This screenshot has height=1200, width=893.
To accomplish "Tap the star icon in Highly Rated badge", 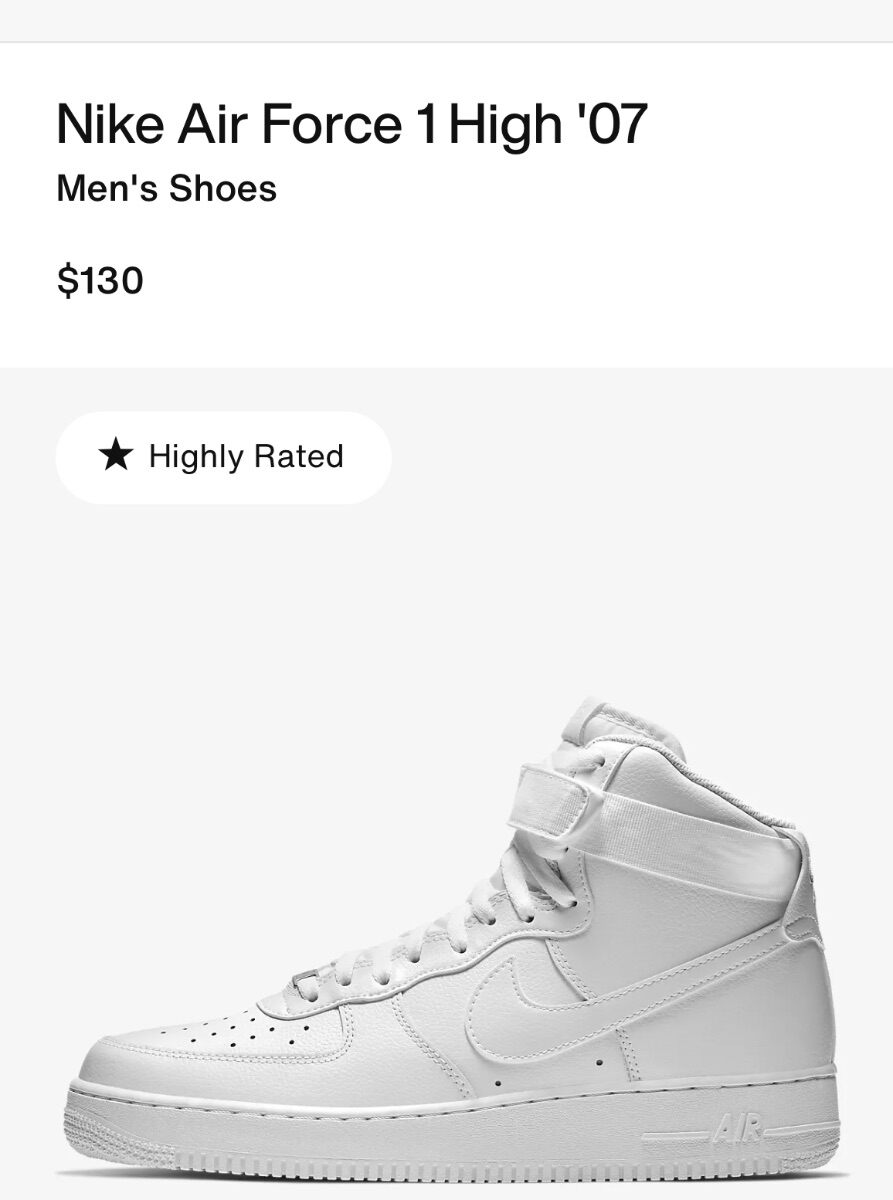I will point(116,456).
